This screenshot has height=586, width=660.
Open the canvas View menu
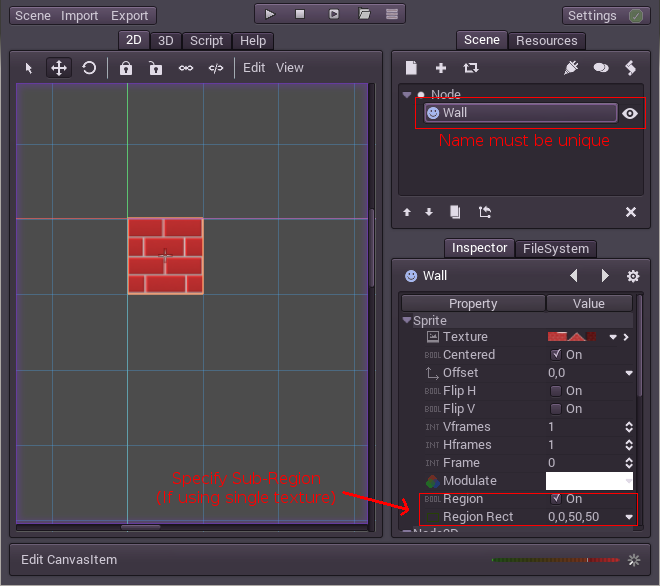click(290, 68)
